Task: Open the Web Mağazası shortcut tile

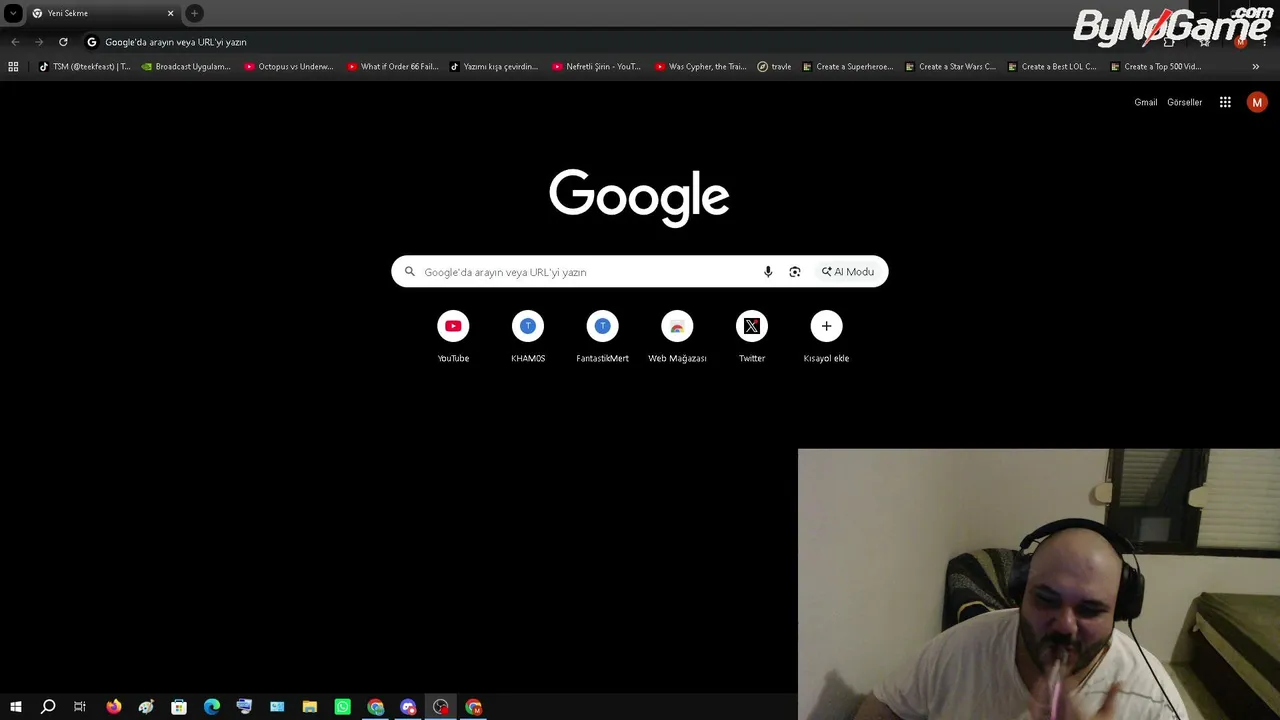Action: click(677, 337)
